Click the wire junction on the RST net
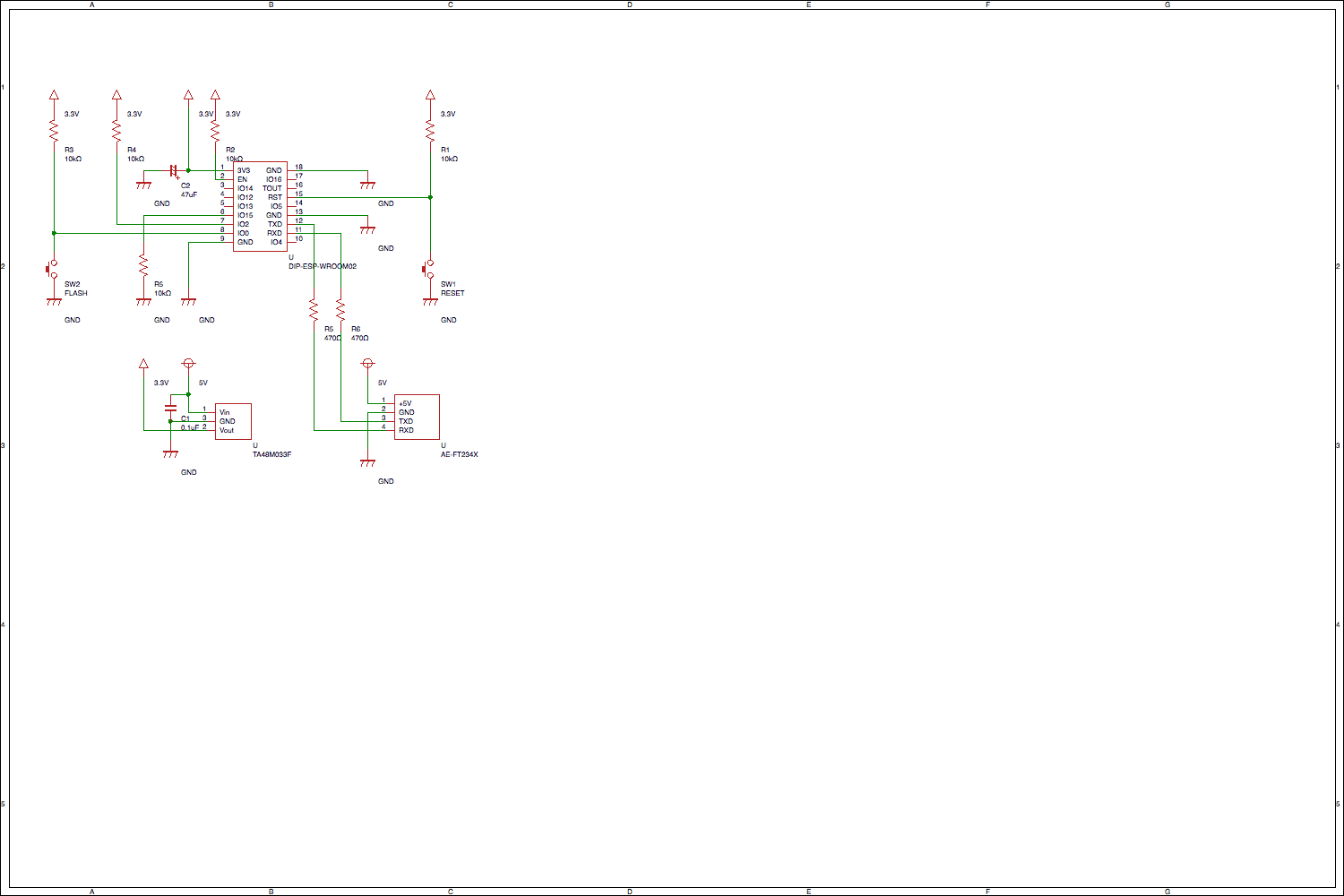Image resolution: width=1344 pixels, height=896 pixels. (430, 197)
